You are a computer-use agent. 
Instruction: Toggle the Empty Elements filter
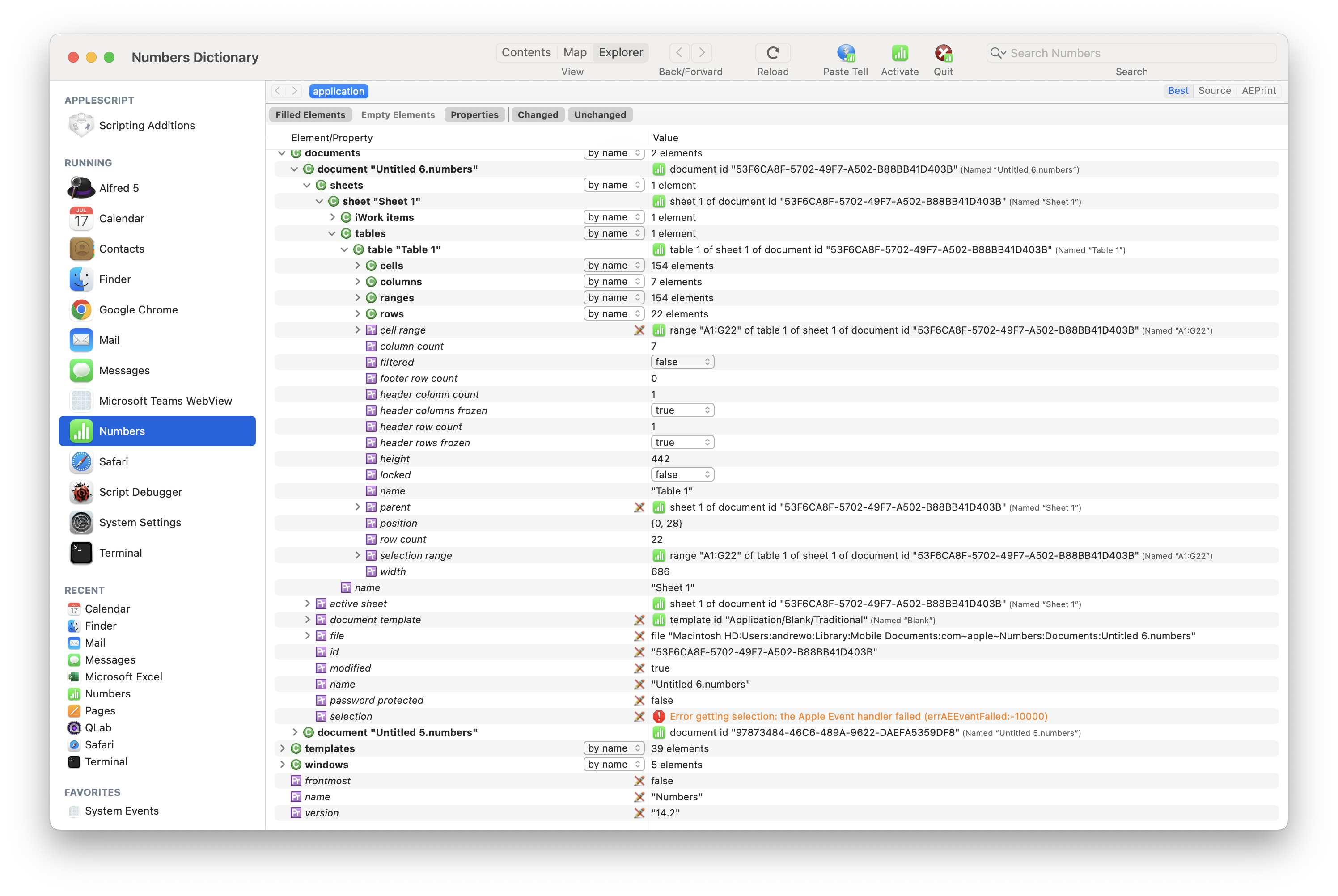(398, 115)
